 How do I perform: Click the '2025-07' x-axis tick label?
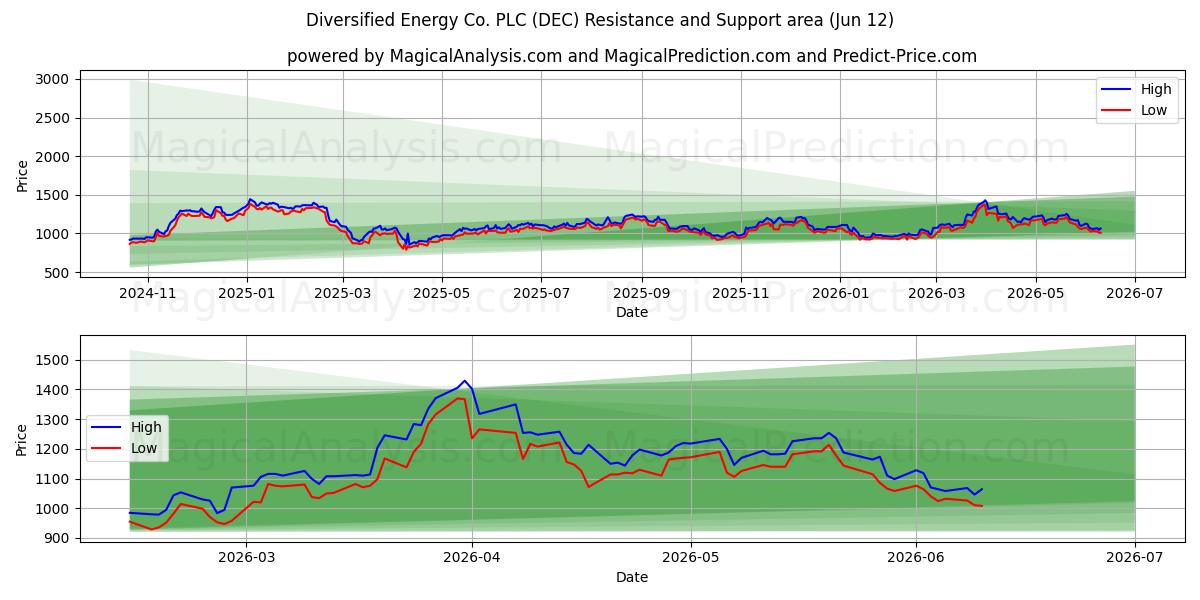click(x=541, y=294)
